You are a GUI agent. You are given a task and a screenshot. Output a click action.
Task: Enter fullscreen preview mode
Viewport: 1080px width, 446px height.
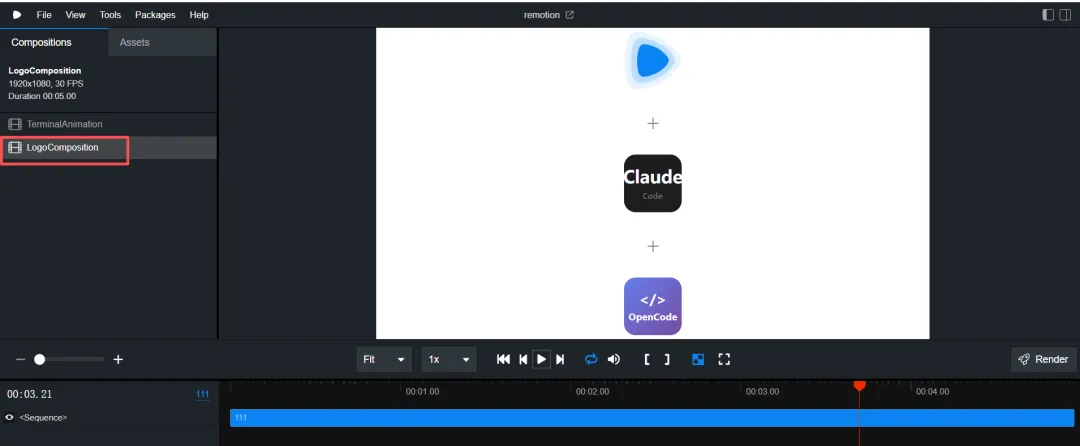(x=724, y=359)
